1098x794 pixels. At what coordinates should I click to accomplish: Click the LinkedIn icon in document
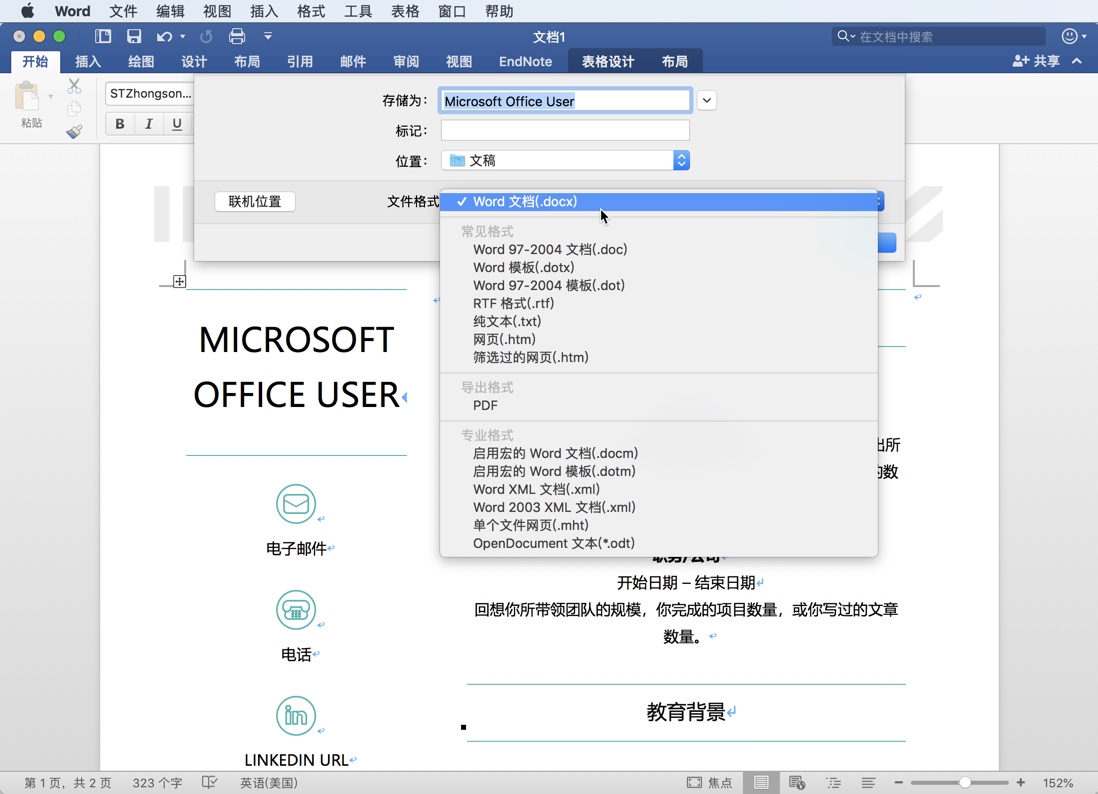[296, 716]
